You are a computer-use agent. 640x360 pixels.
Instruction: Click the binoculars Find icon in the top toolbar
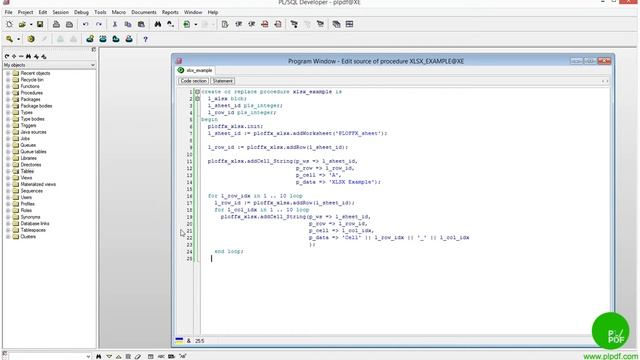coord(158,24)
